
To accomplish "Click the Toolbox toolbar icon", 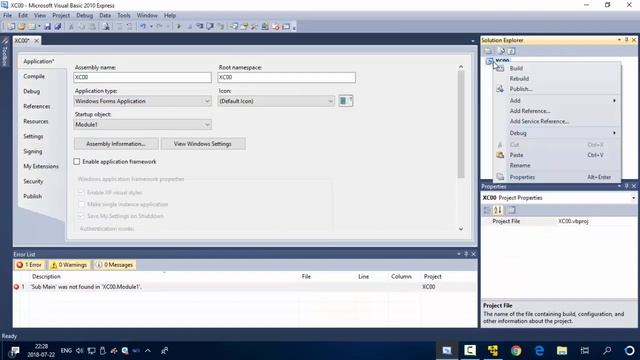I will tap(254, 27).
